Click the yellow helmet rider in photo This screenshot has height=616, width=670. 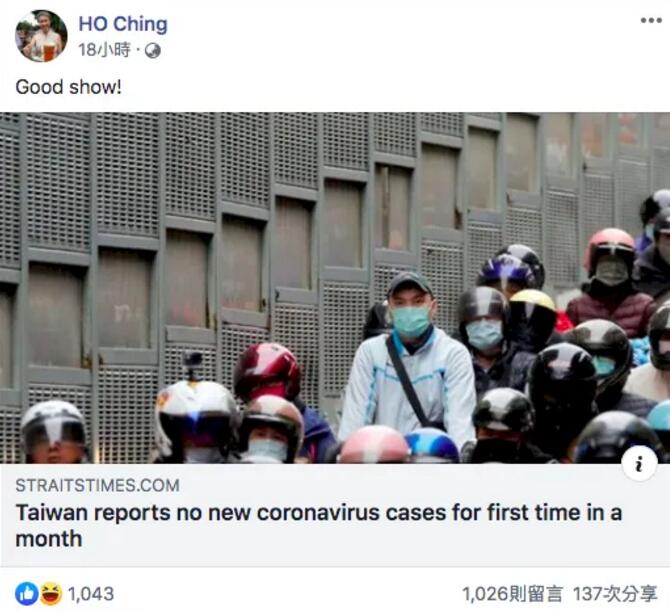532,316
